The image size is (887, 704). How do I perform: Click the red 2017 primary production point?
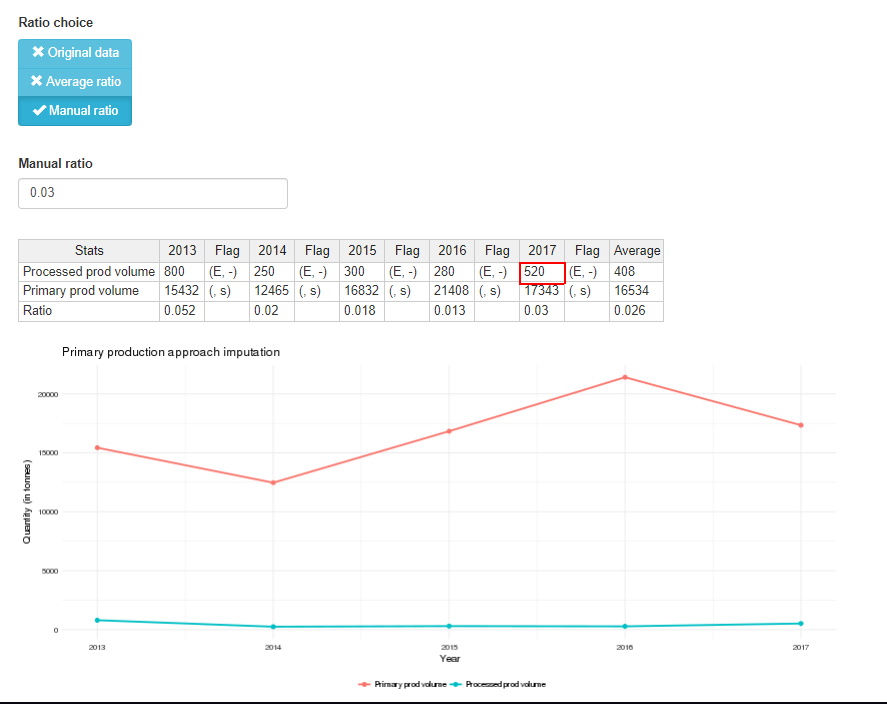tap(801, 425)
